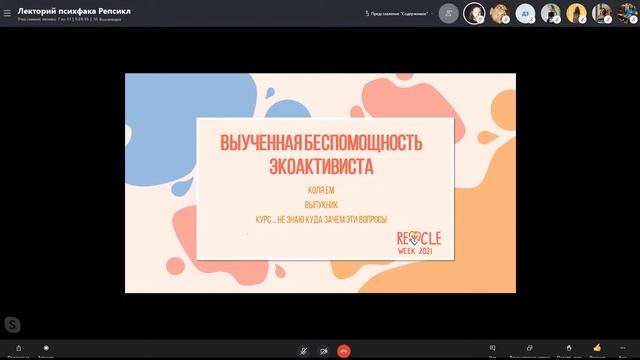Open the More options menu with three dots
This screenshot has width=640, height=360.
point(622,349)
